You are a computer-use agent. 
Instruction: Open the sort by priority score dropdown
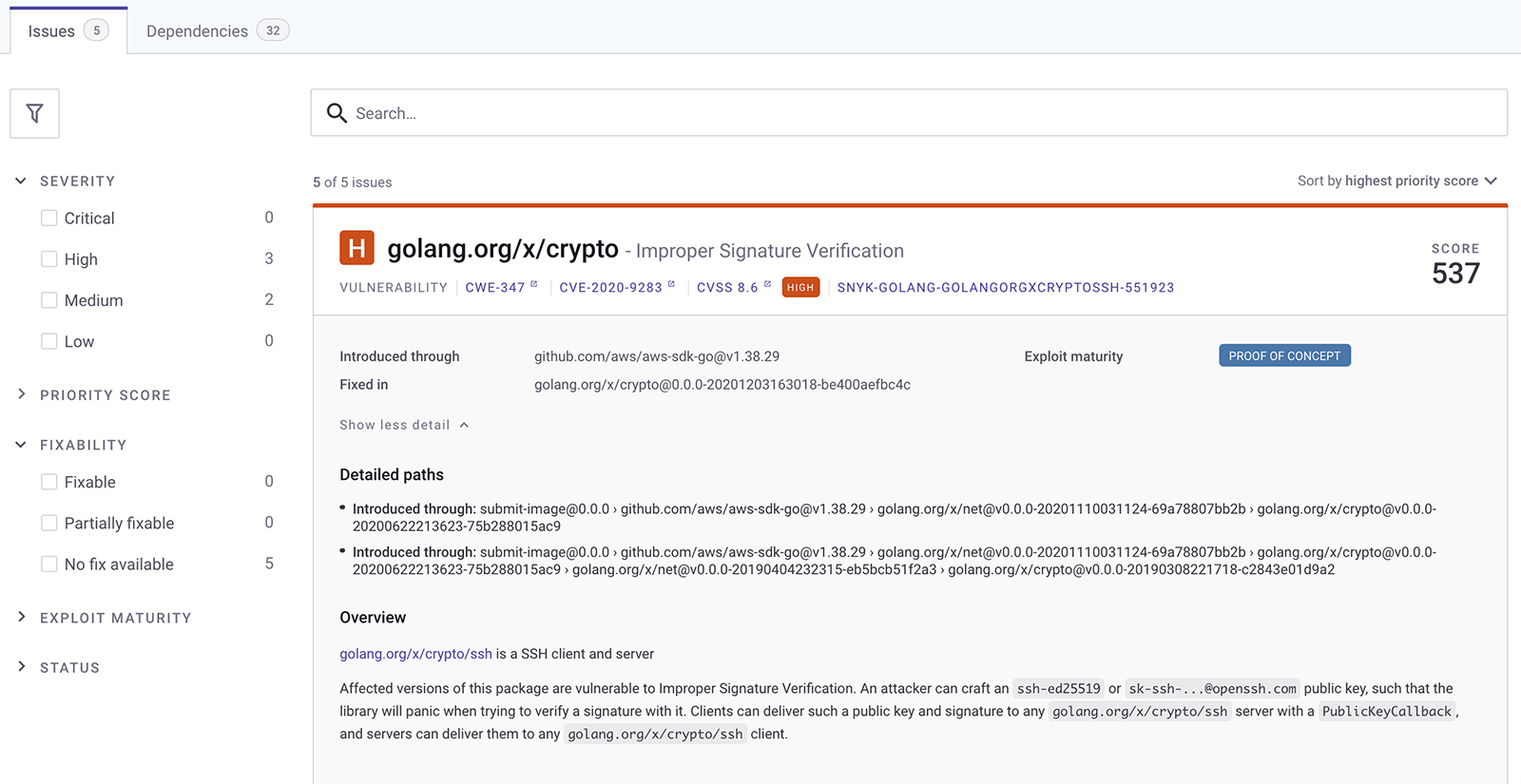click(1396, 181)
